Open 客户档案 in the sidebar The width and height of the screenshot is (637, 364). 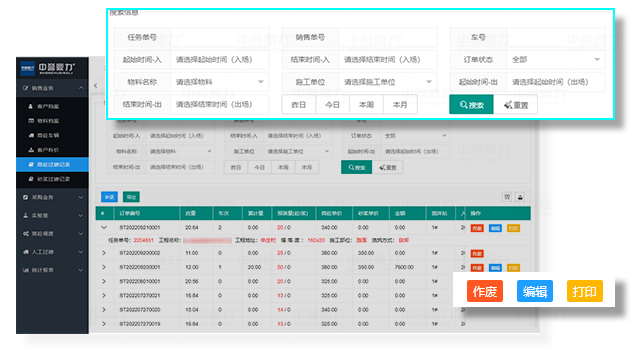coord(48,106)
